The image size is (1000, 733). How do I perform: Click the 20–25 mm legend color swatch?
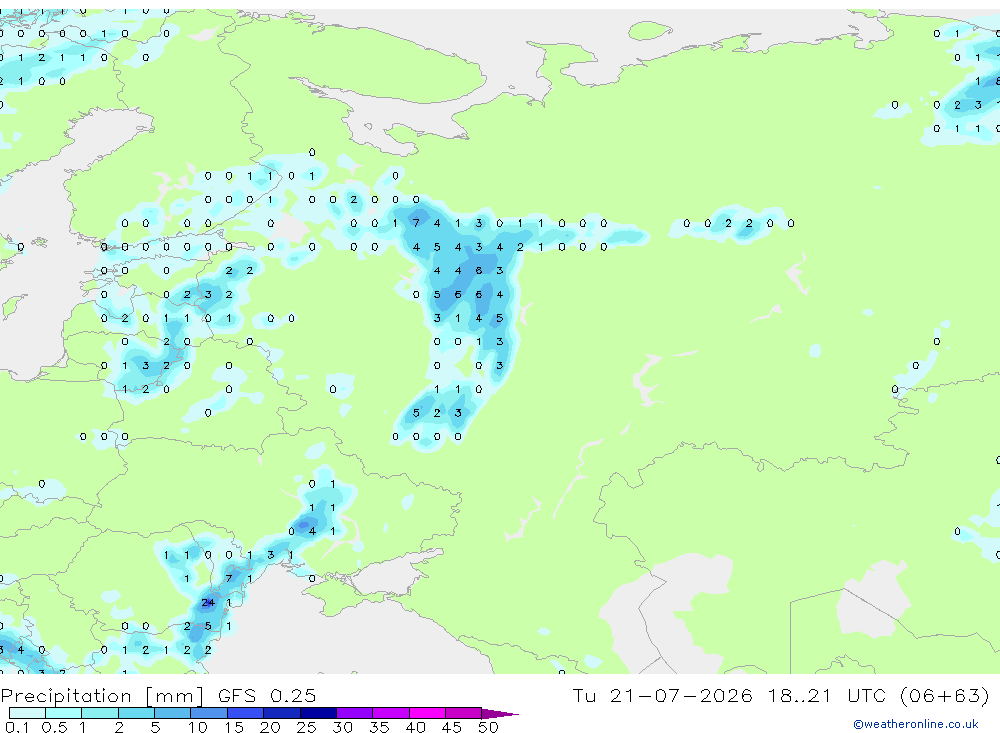[x=282, y=713]
